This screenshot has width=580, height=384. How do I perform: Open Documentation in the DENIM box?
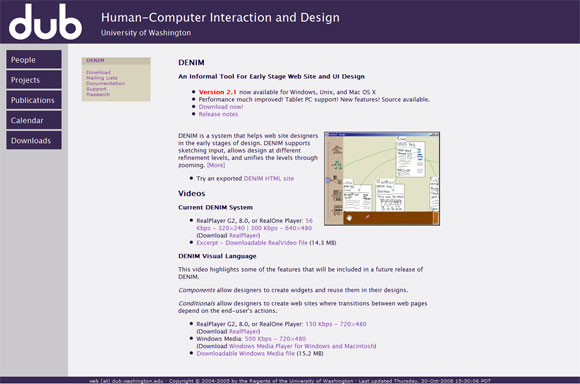click(105, 83)
